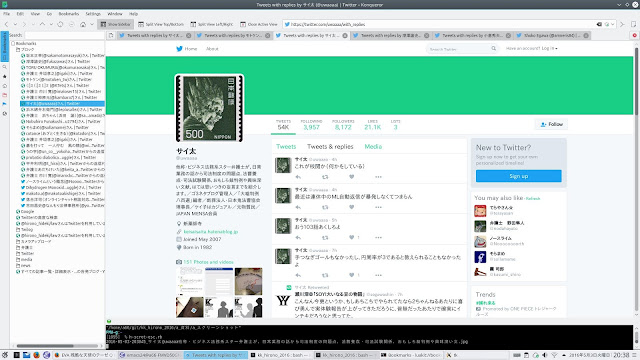This screenshot has height=360, width=640.
Task: Open the File menu
Action: pos(7,14)
